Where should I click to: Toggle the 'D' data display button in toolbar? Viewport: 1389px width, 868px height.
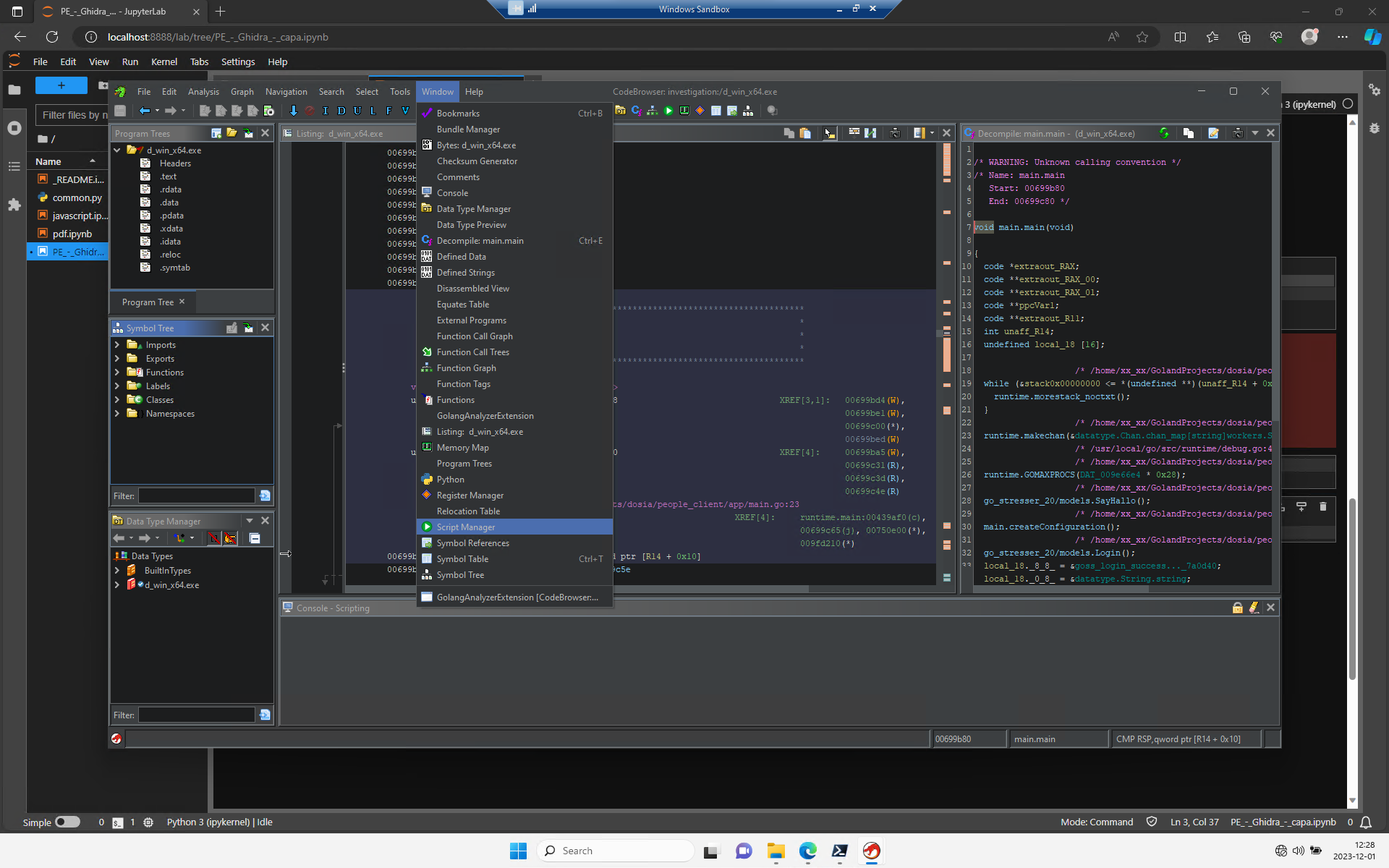coord(341,110)
